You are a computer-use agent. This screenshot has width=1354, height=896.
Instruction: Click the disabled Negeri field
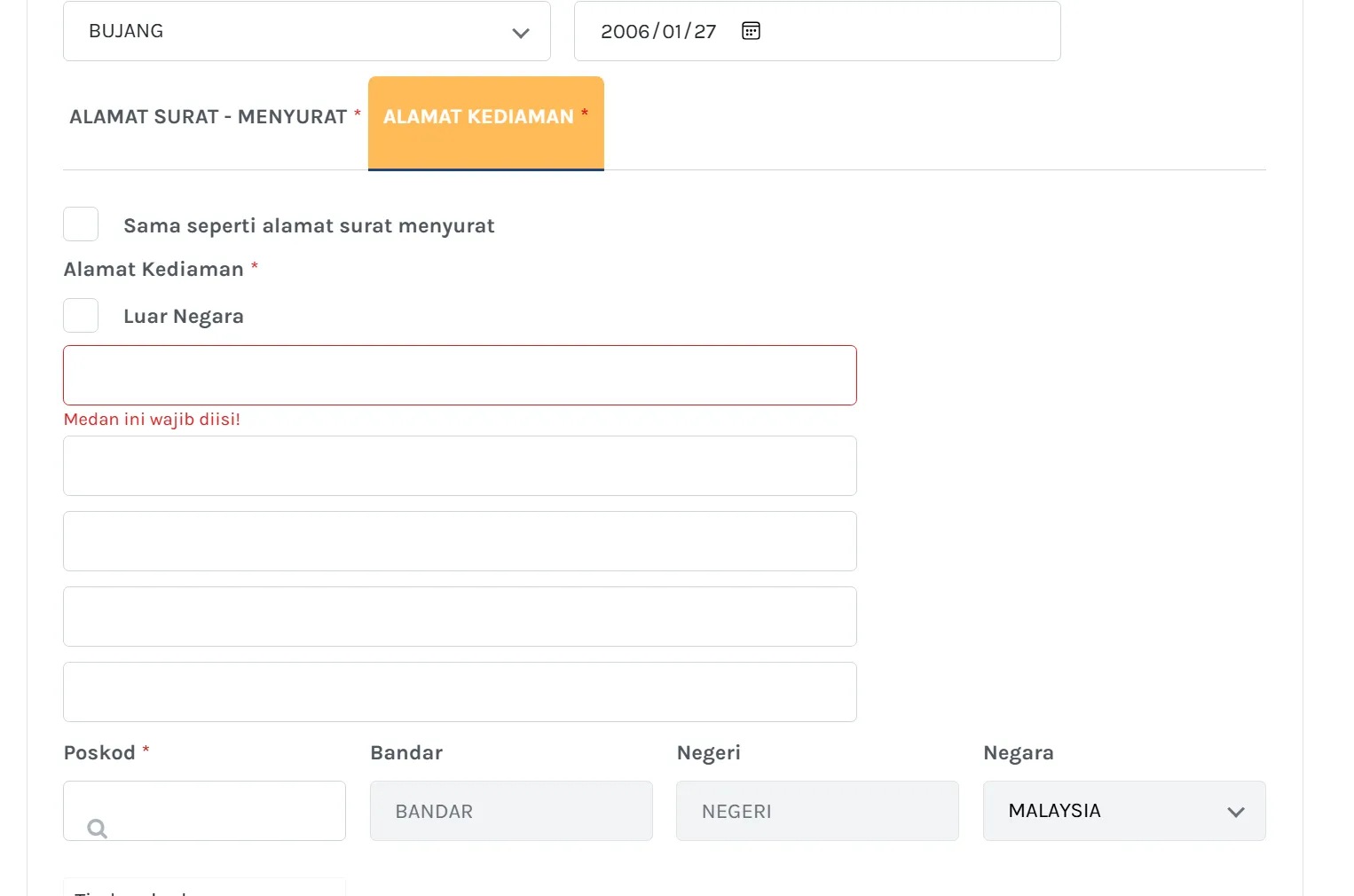[817, 811]
